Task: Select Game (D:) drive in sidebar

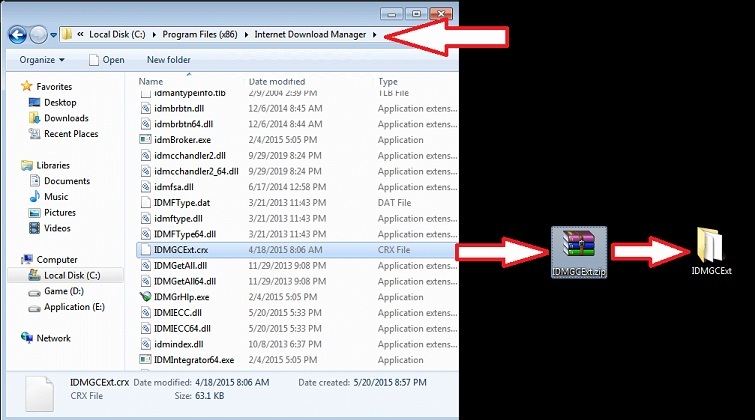Action: coord(66,291)
